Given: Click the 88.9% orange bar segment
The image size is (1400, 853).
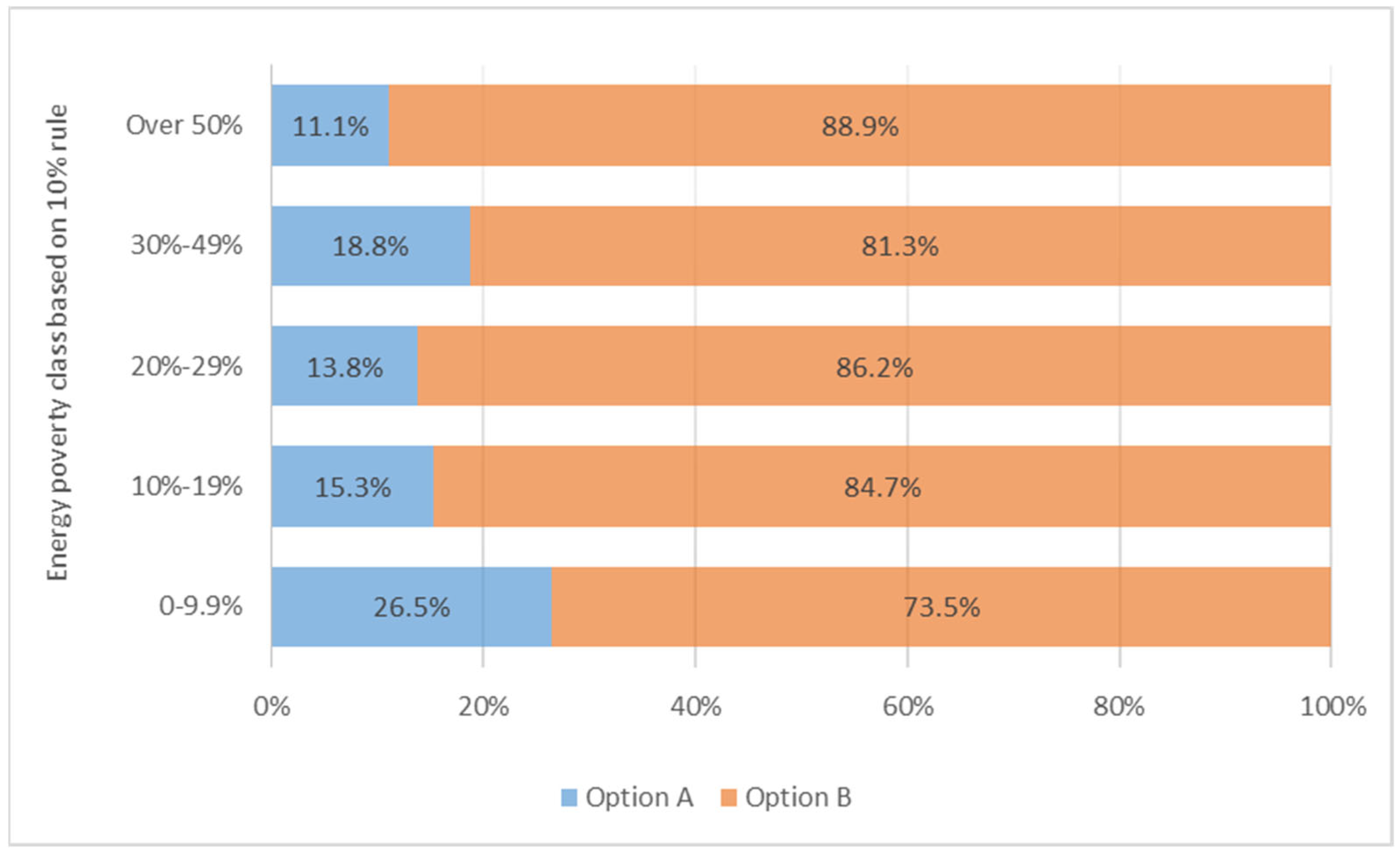Looking at the screenshot, I should point(860,125).
